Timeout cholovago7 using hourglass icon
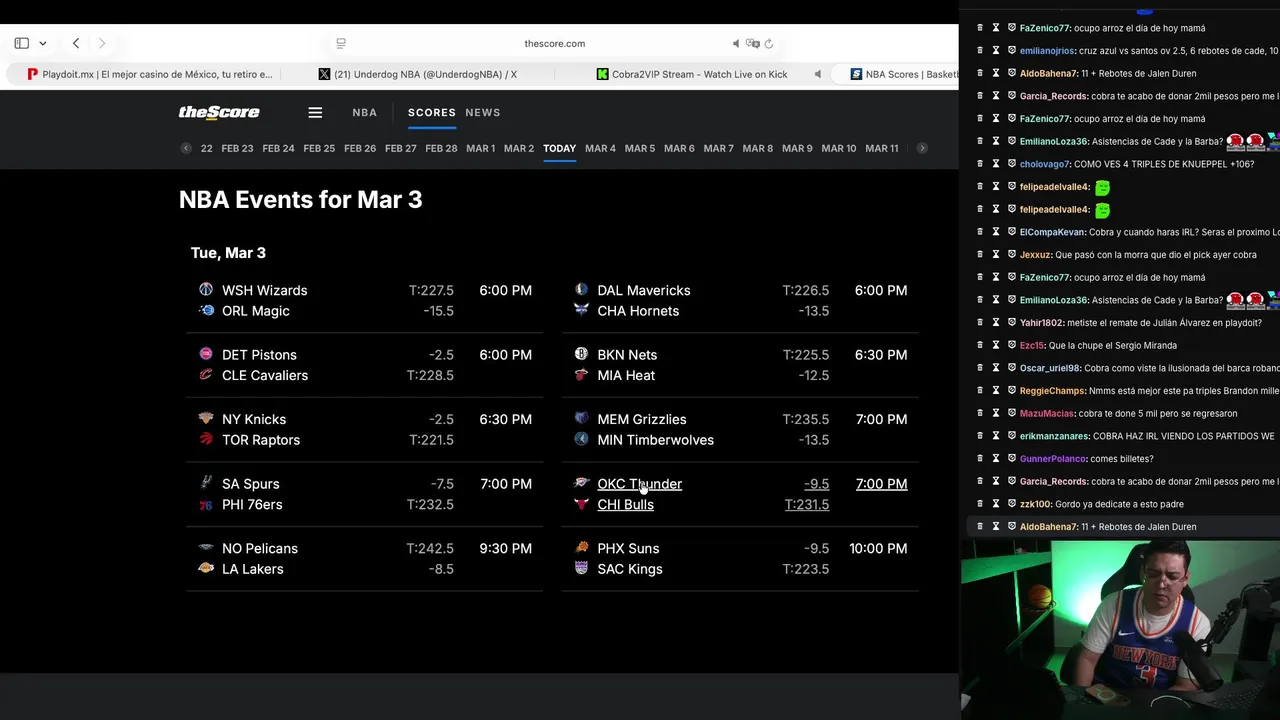The width and height of the screenshot is (1280, 720). click(x=996, y=164)
